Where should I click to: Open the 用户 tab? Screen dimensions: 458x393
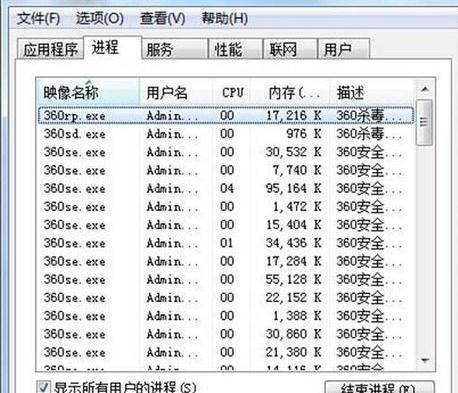(x=344, y=49)
